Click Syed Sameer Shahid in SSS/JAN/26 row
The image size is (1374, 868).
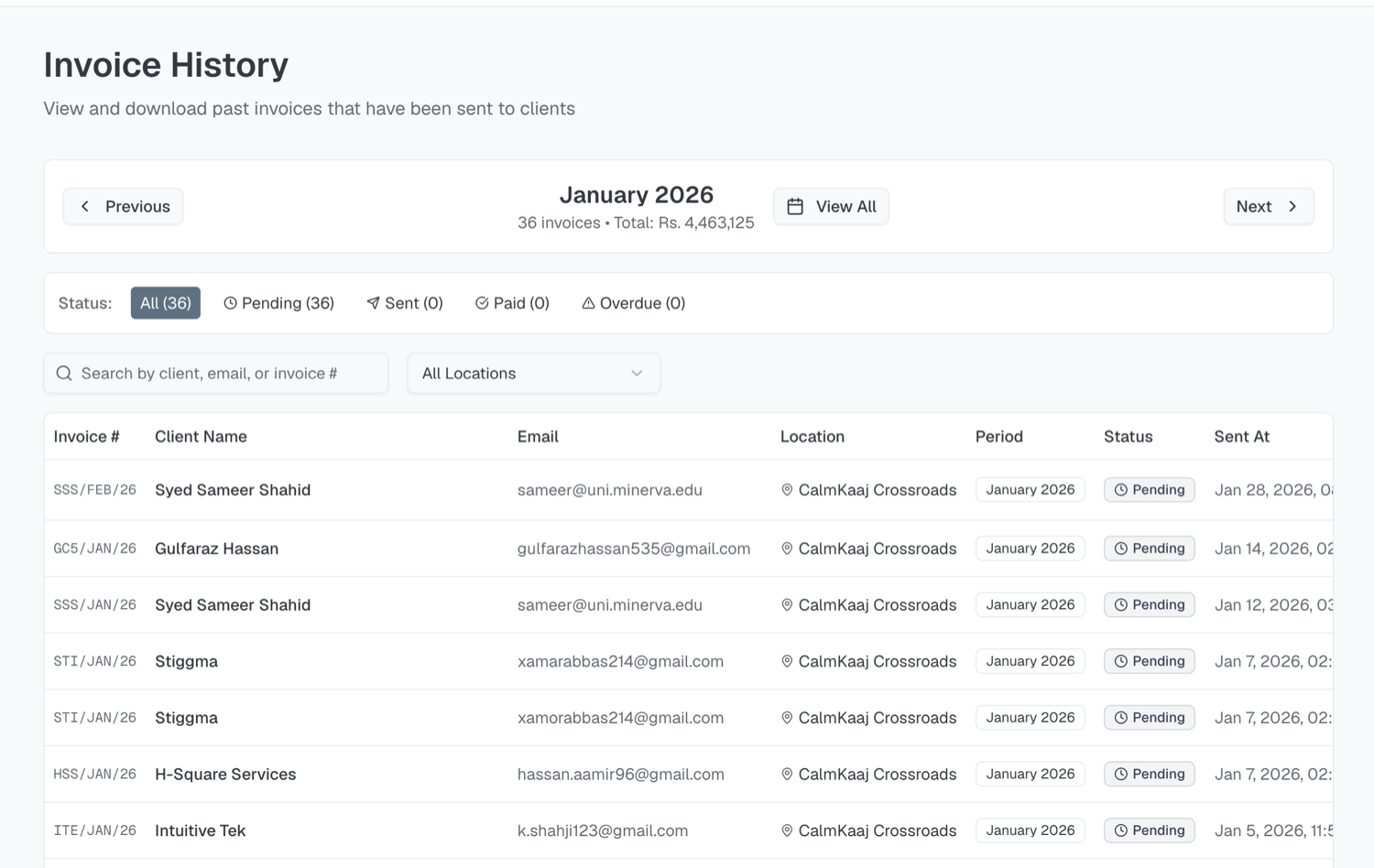pyautogui.click(x=233, y=605)
